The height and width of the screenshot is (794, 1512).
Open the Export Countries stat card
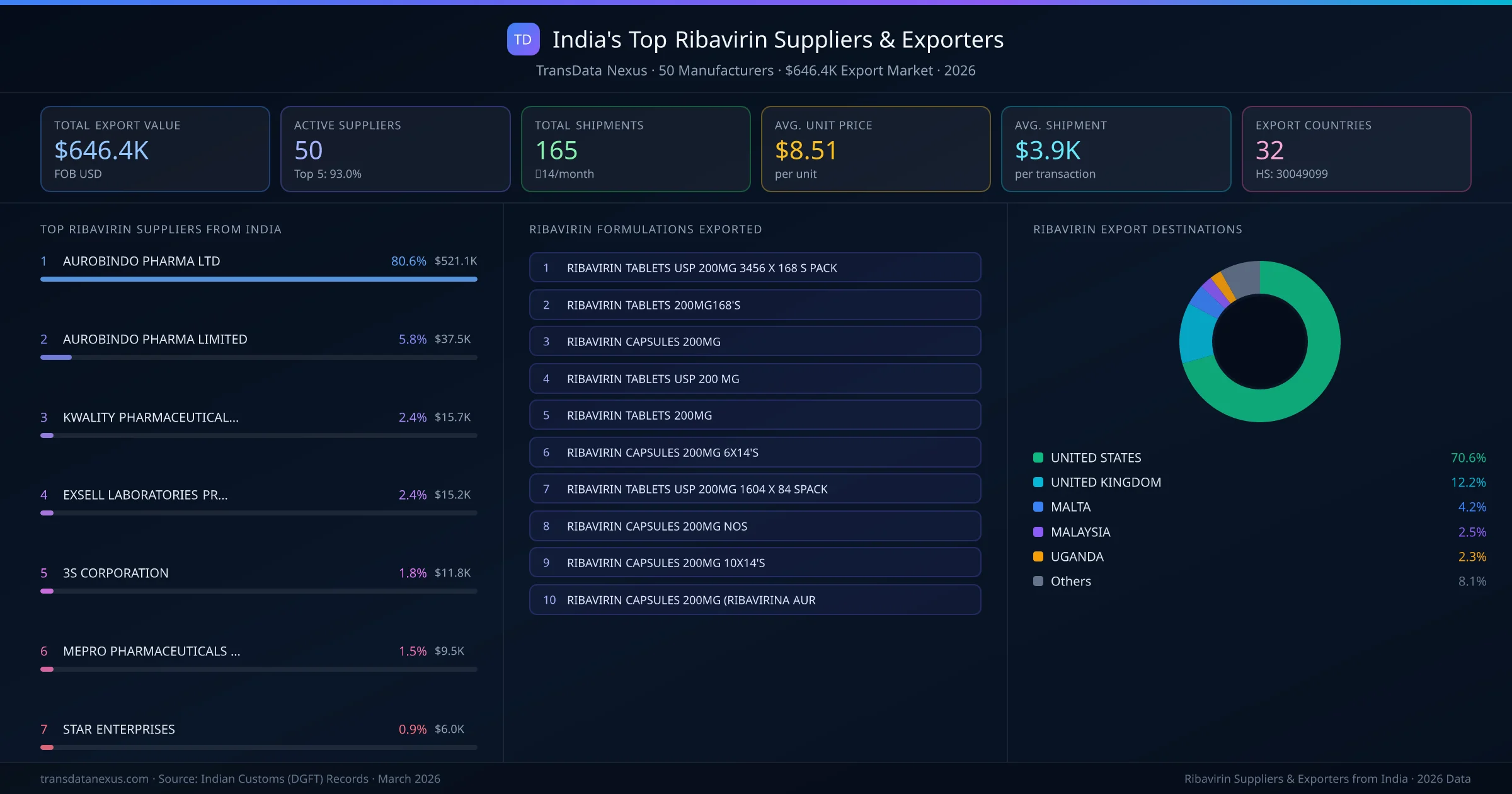click(1356, 149)
